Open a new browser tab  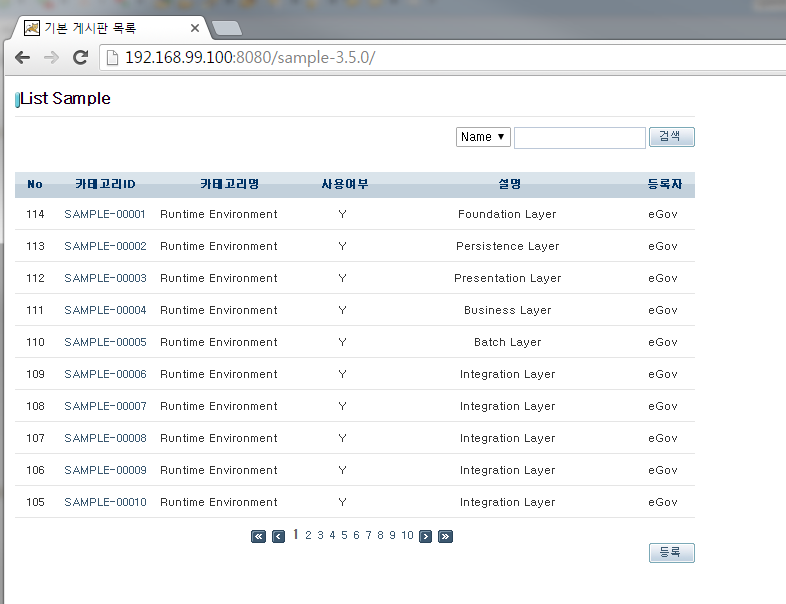227,28
